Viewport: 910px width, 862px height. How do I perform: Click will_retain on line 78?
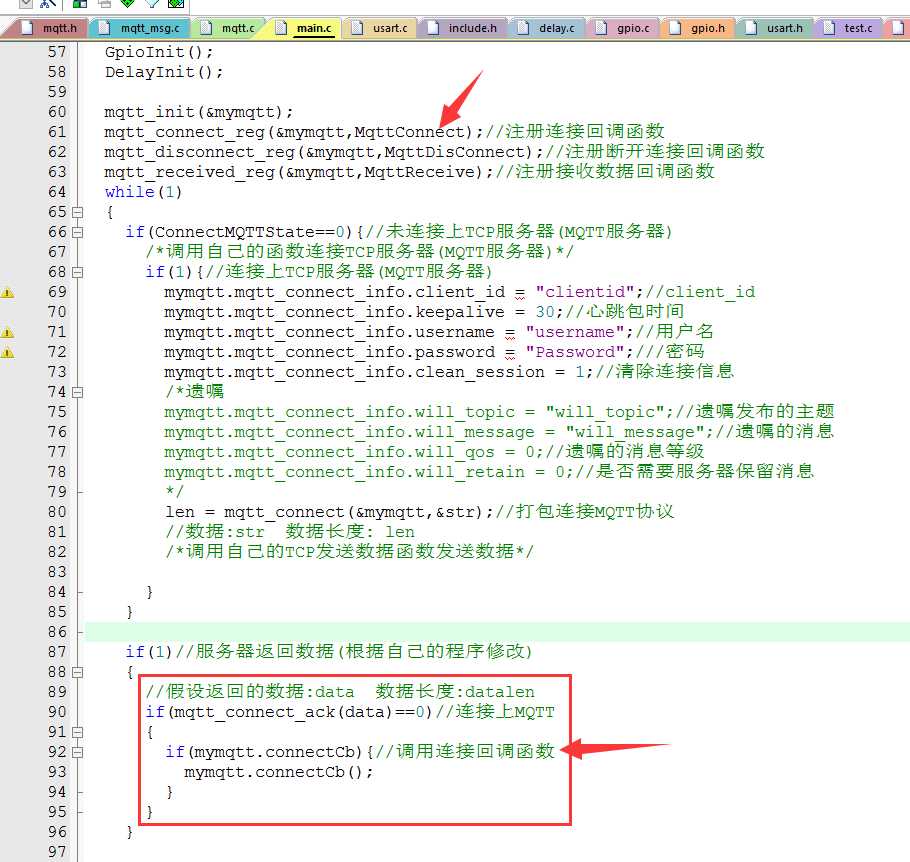(470, 473)
